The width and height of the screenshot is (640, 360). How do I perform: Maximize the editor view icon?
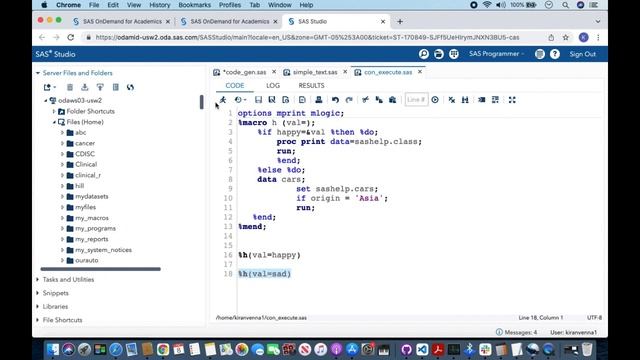coord(512,100)
